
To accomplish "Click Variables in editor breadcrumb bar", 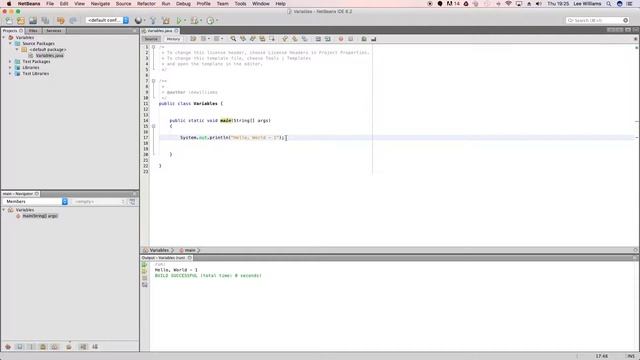I will coord(159,250).
